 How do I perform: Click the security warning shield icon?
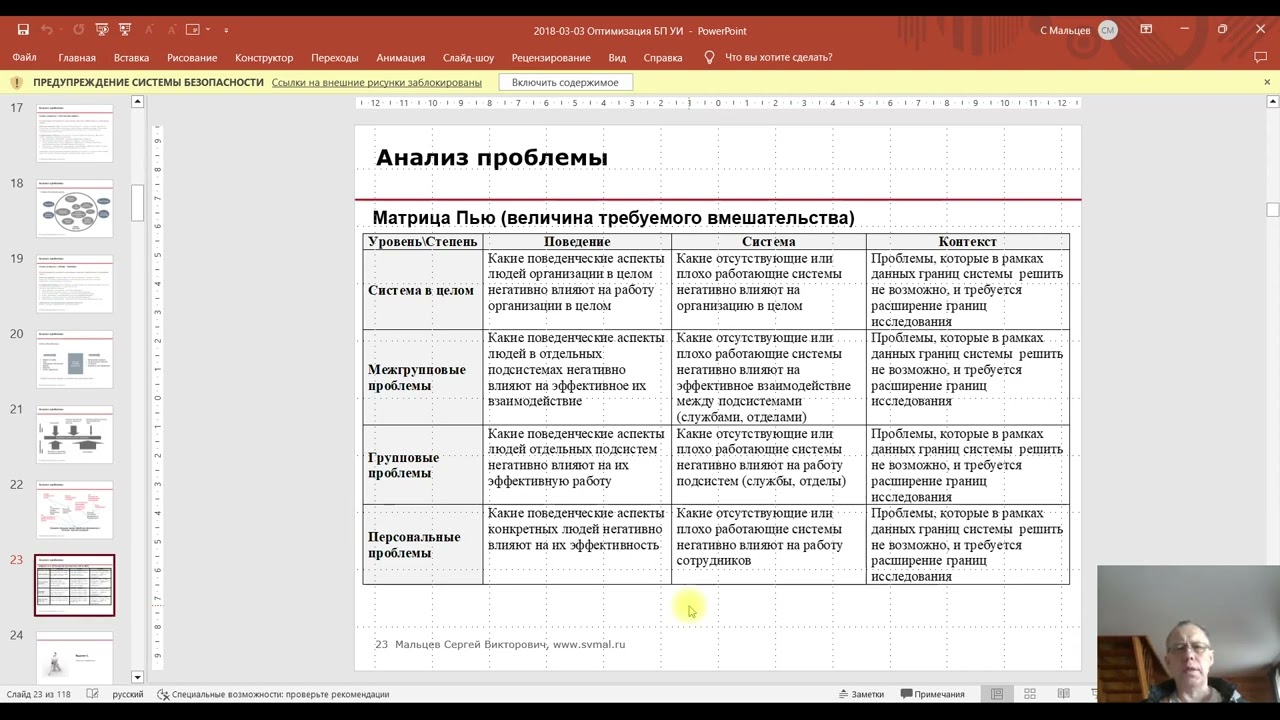[x=17, y=83]
